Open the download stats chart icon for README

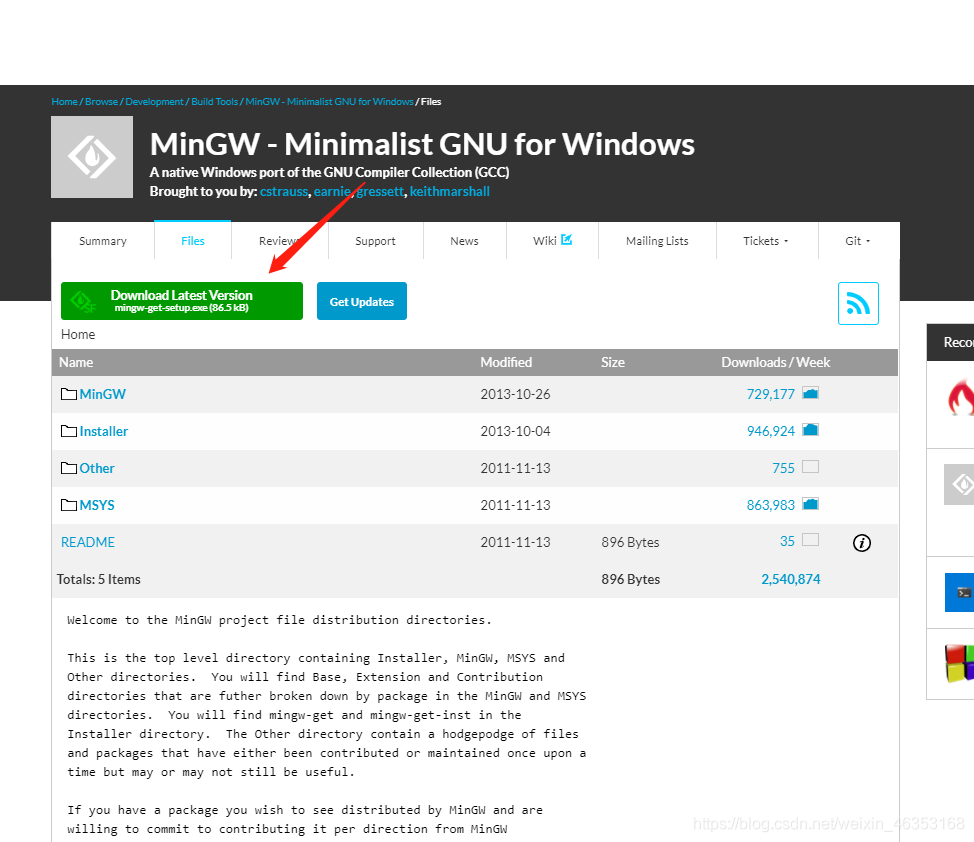click(810, 540)
